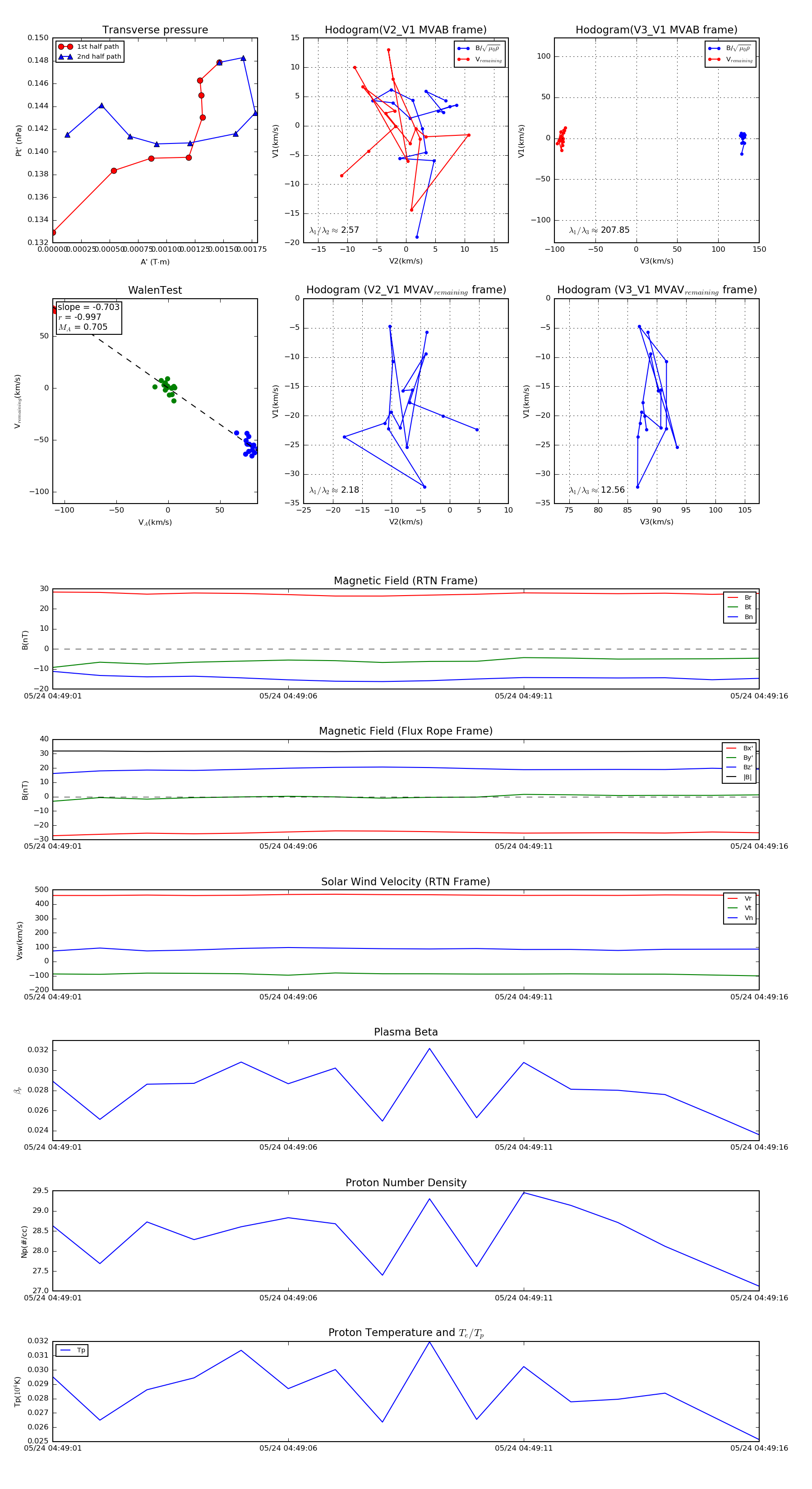
Task: Click the 'Transverse pressure' plot title
Action: tap(155, 30)
